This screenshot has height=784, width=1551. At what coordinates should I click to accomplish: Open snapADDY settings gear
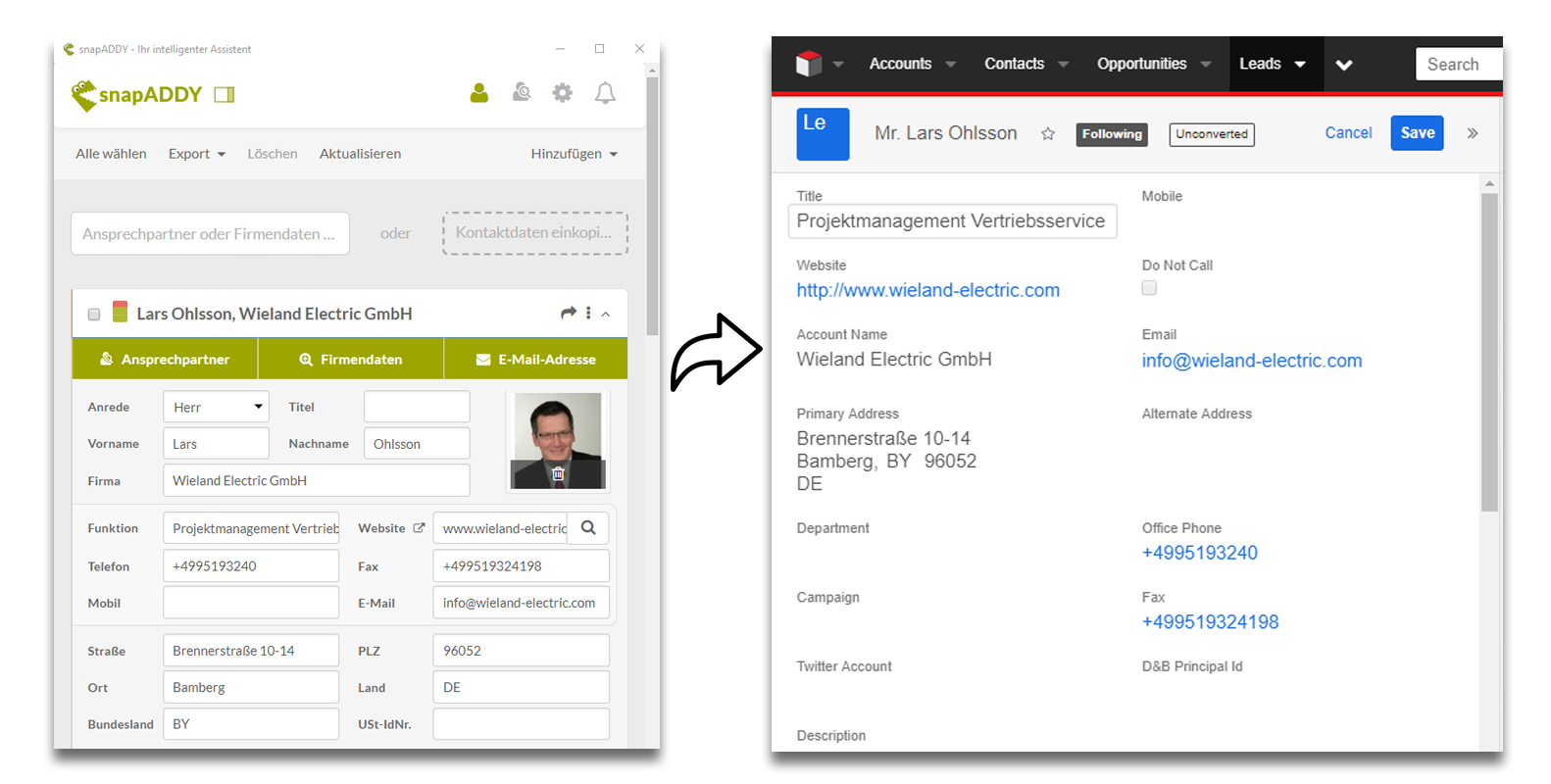click(x=562, y=93)
